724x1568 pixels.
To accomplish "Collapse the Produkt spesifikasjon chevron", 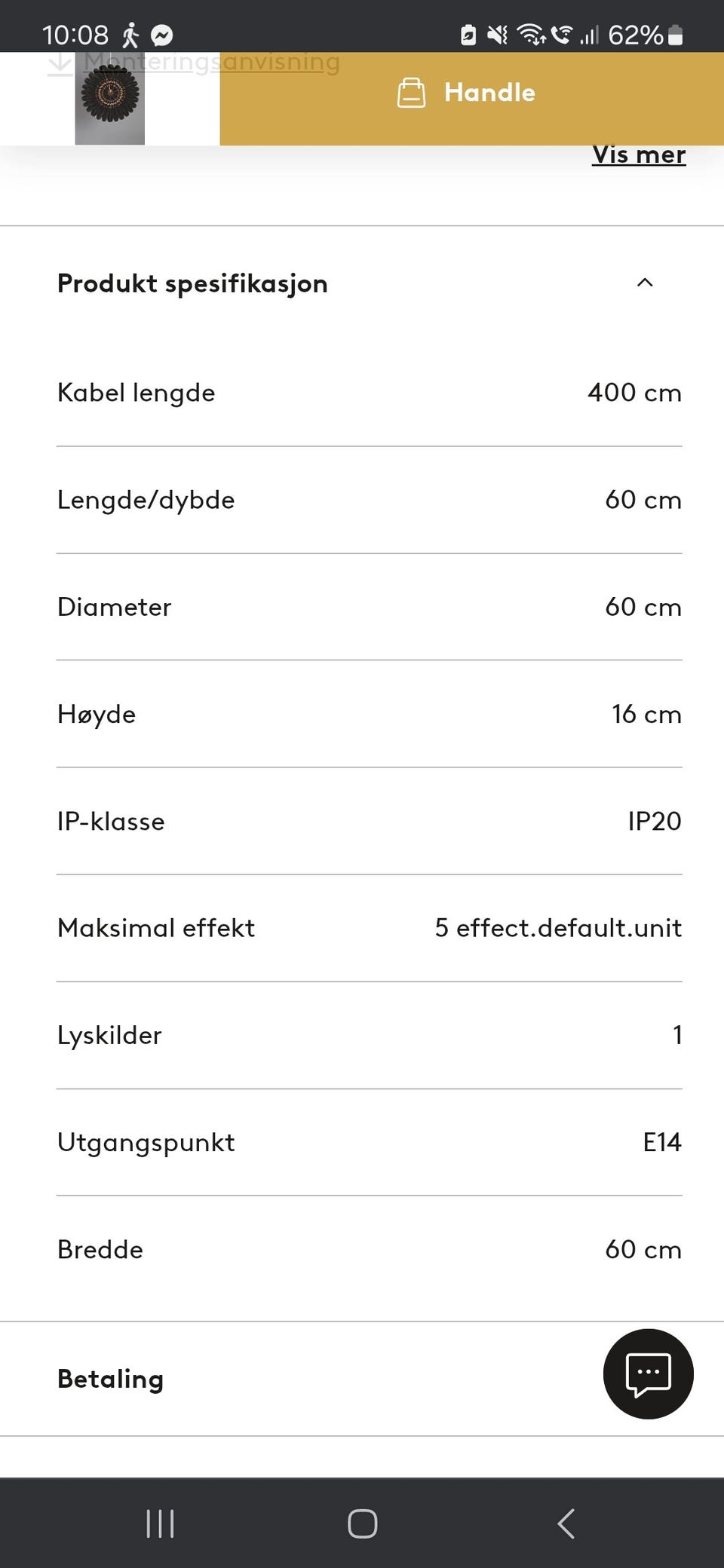I will click(645, 283).
